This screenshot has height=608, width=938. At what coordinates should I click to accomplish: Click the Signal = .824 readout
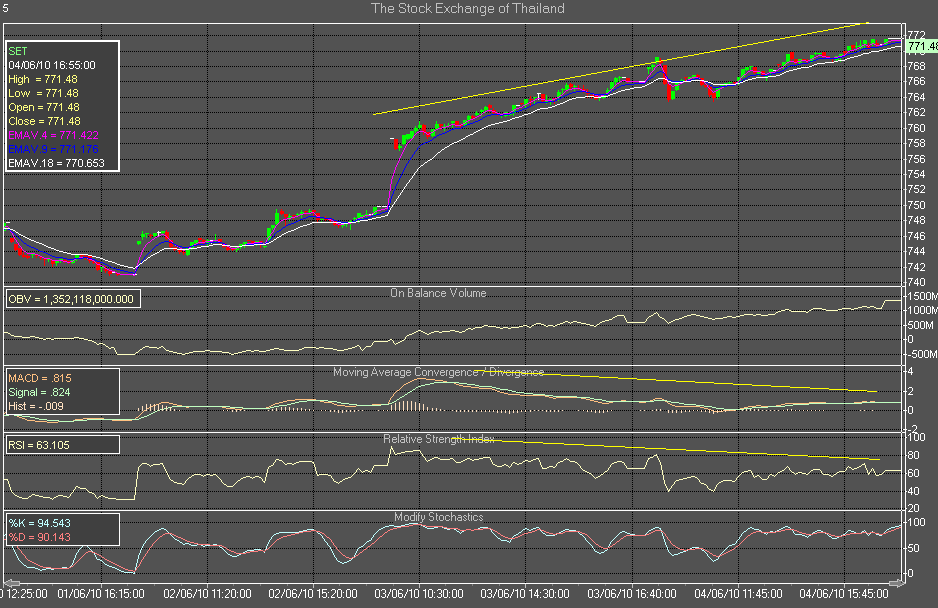tap(39, 393)
